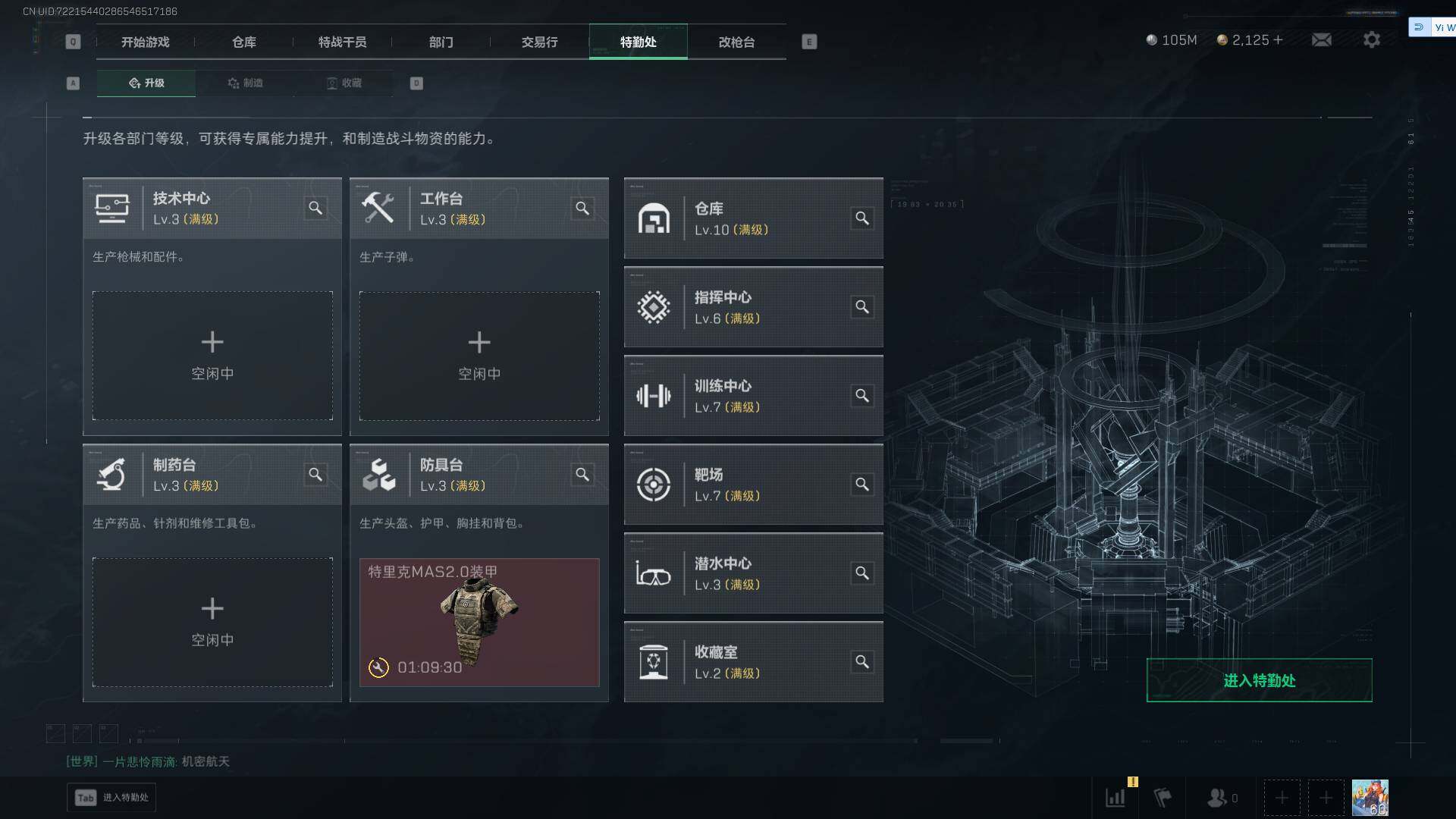Add production in 制药台 idle slot

point(212,622)
